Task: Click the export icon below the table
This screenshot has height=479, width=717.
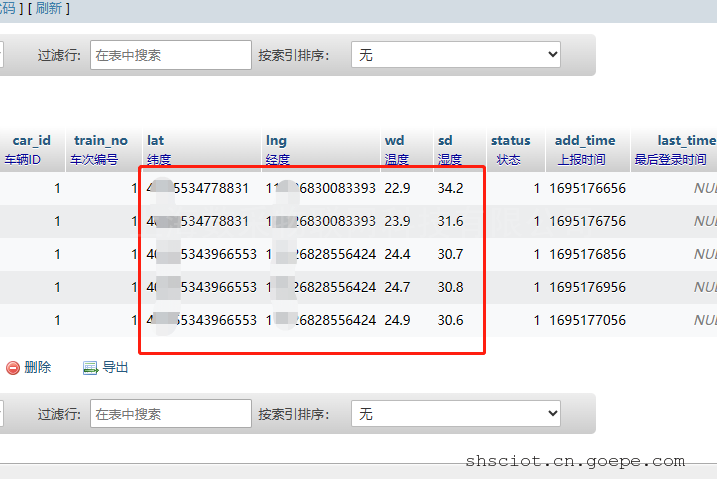Action: coord(90,367)
